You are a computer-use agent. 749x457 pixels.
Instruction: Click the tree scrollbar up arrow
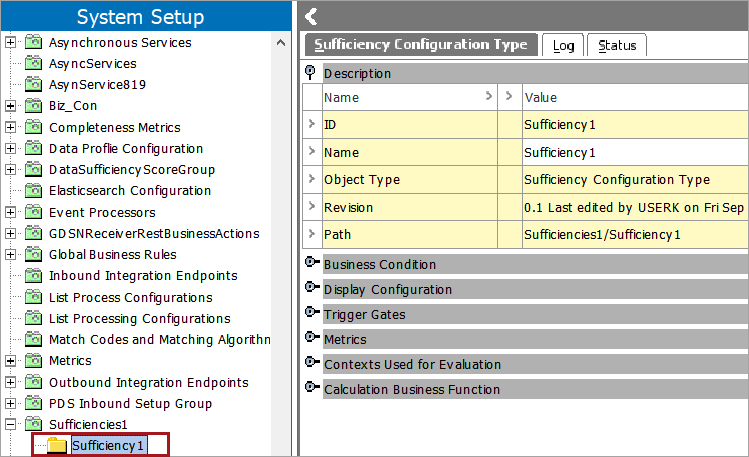click(281, 43)
